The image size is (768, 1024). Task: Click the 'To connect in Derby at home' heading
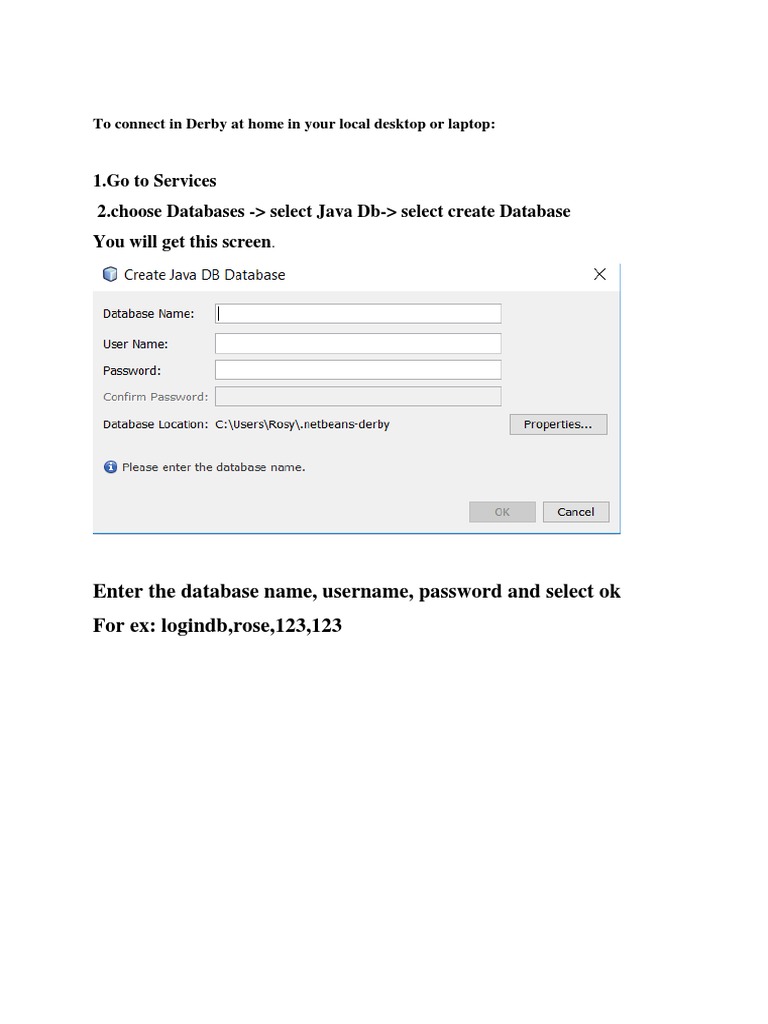coord(294,124)
